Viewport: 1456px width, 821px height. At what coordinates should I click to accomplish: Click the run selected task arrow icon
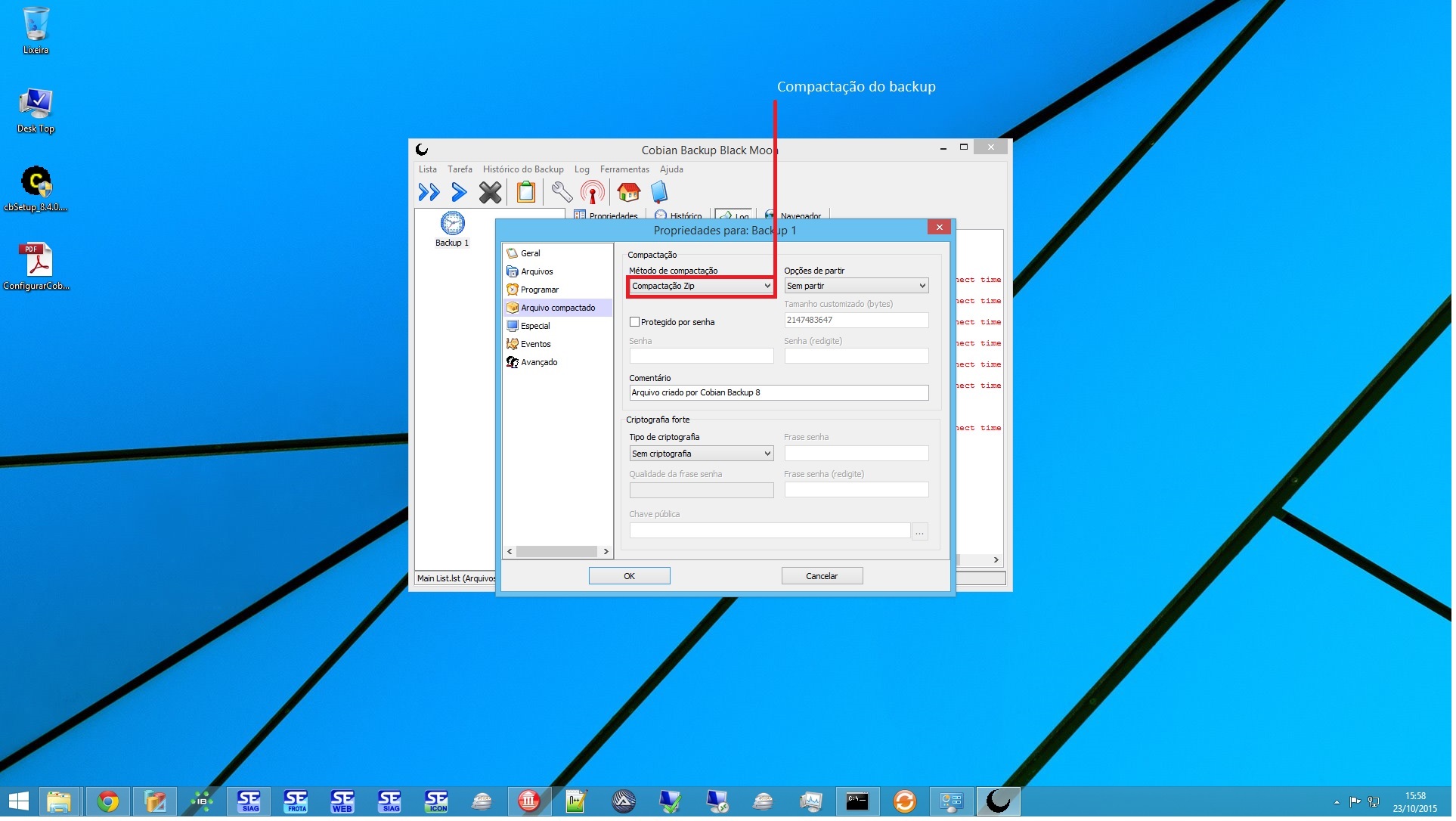click(x=459, y=193)
